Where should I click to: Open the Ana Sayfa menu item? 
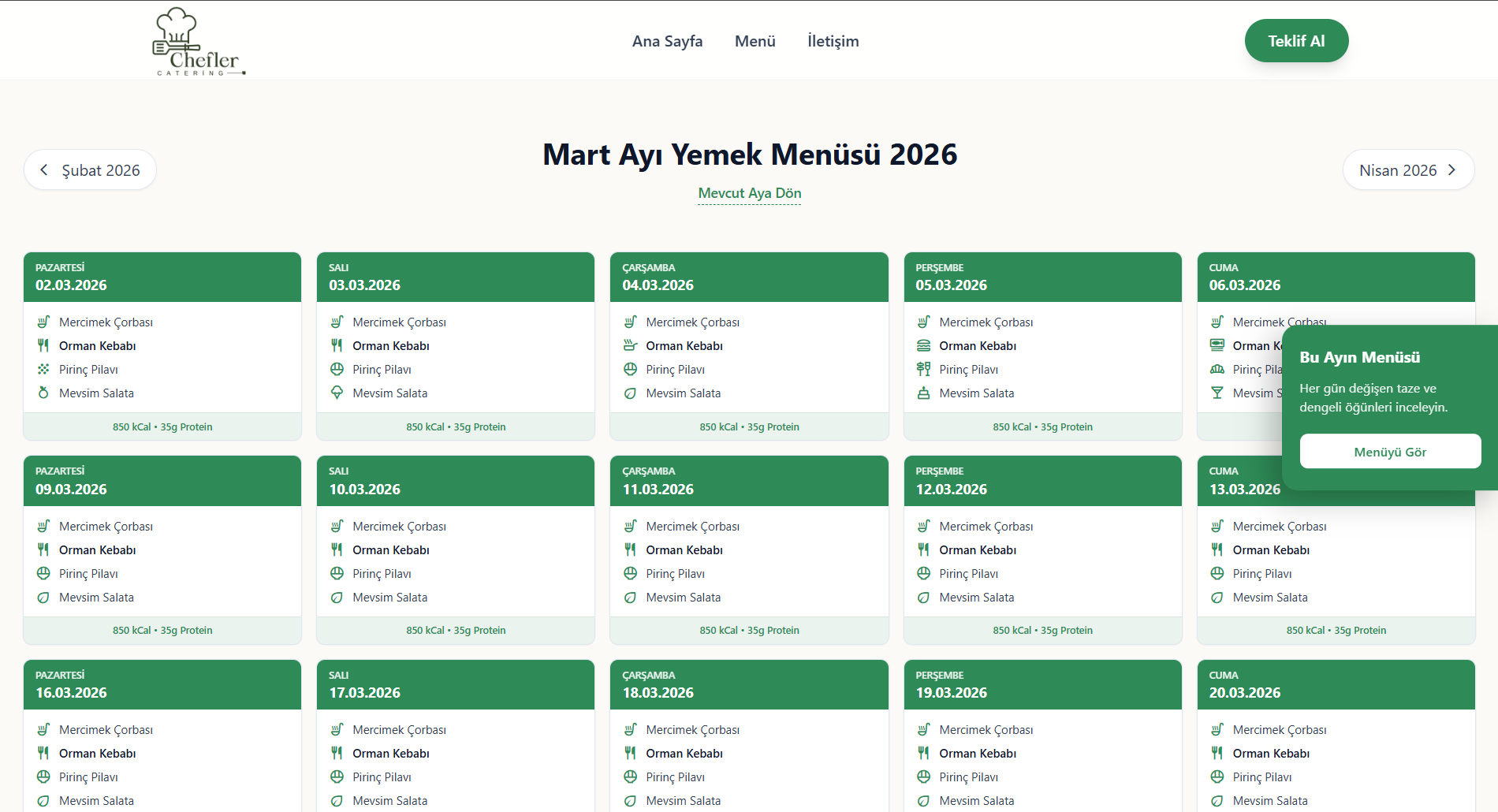tap(667, 41)
